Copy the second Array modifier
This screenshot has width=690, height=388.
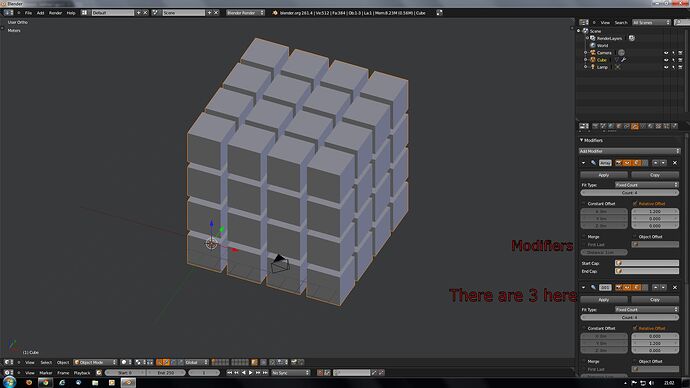[x=655, y=299]
